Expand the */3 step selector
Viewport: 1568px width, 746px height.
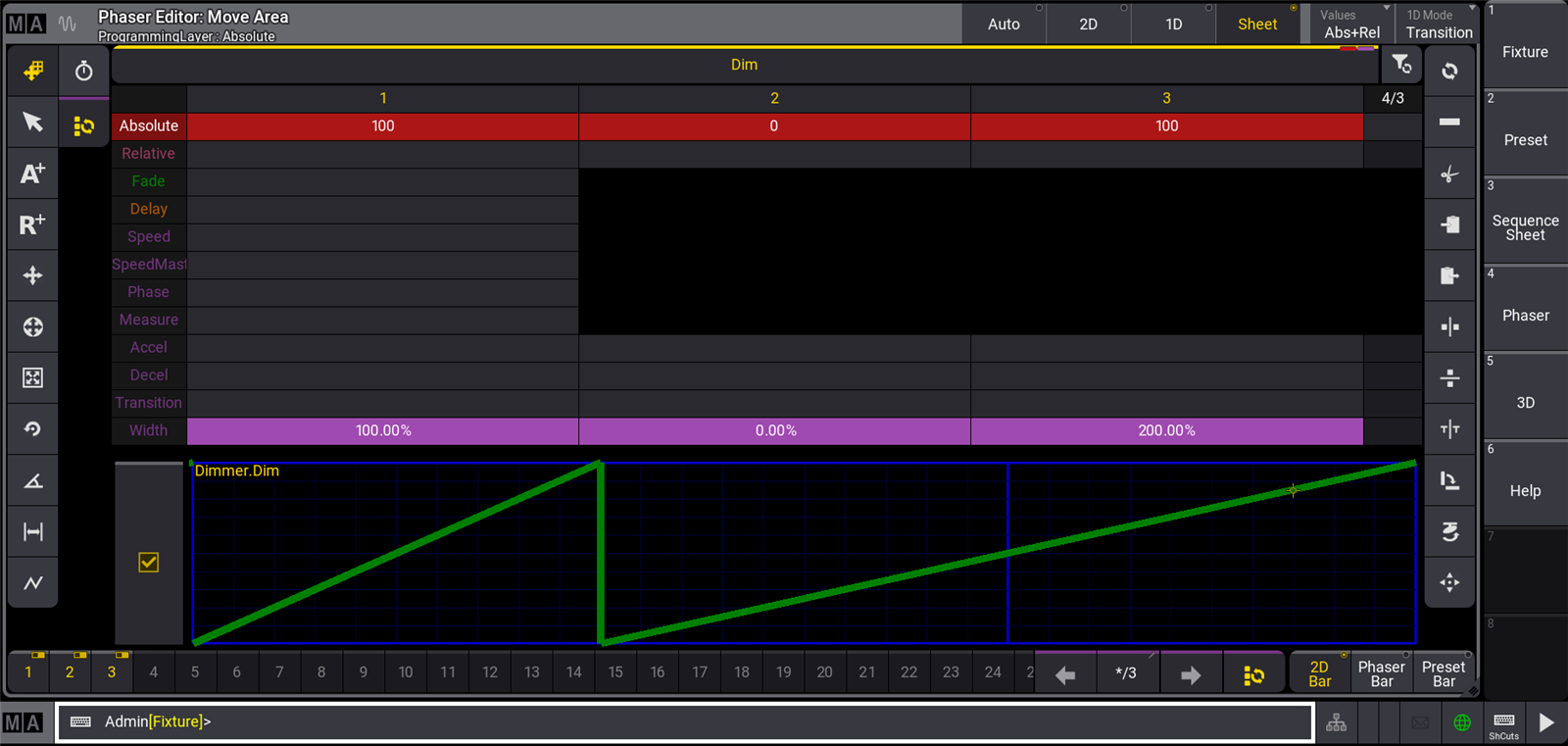[1126, 673]
